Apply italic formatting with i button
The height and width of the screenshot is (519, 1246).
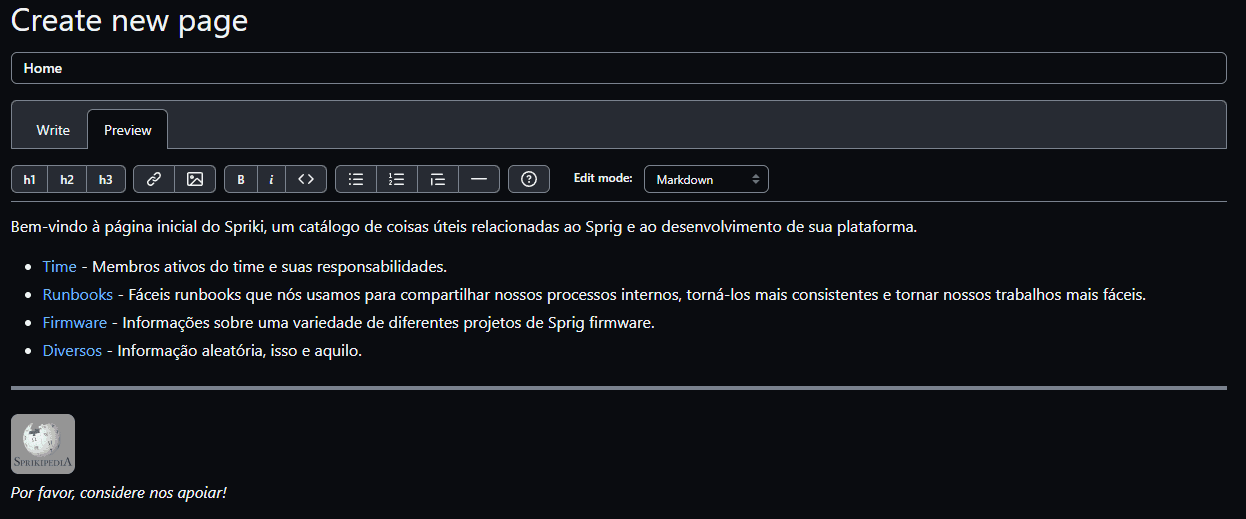[x=271, y=179]
